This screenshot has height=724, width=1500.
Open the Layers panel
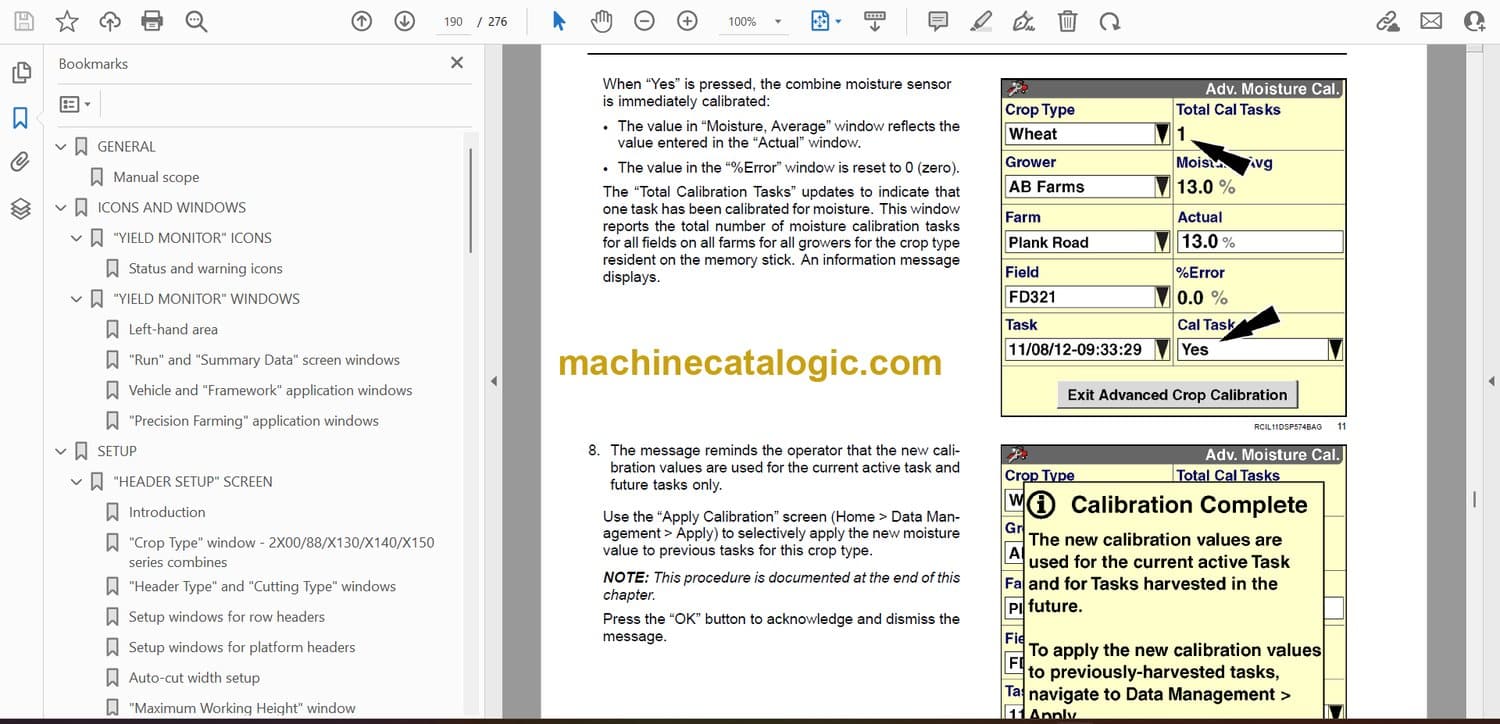20,208
